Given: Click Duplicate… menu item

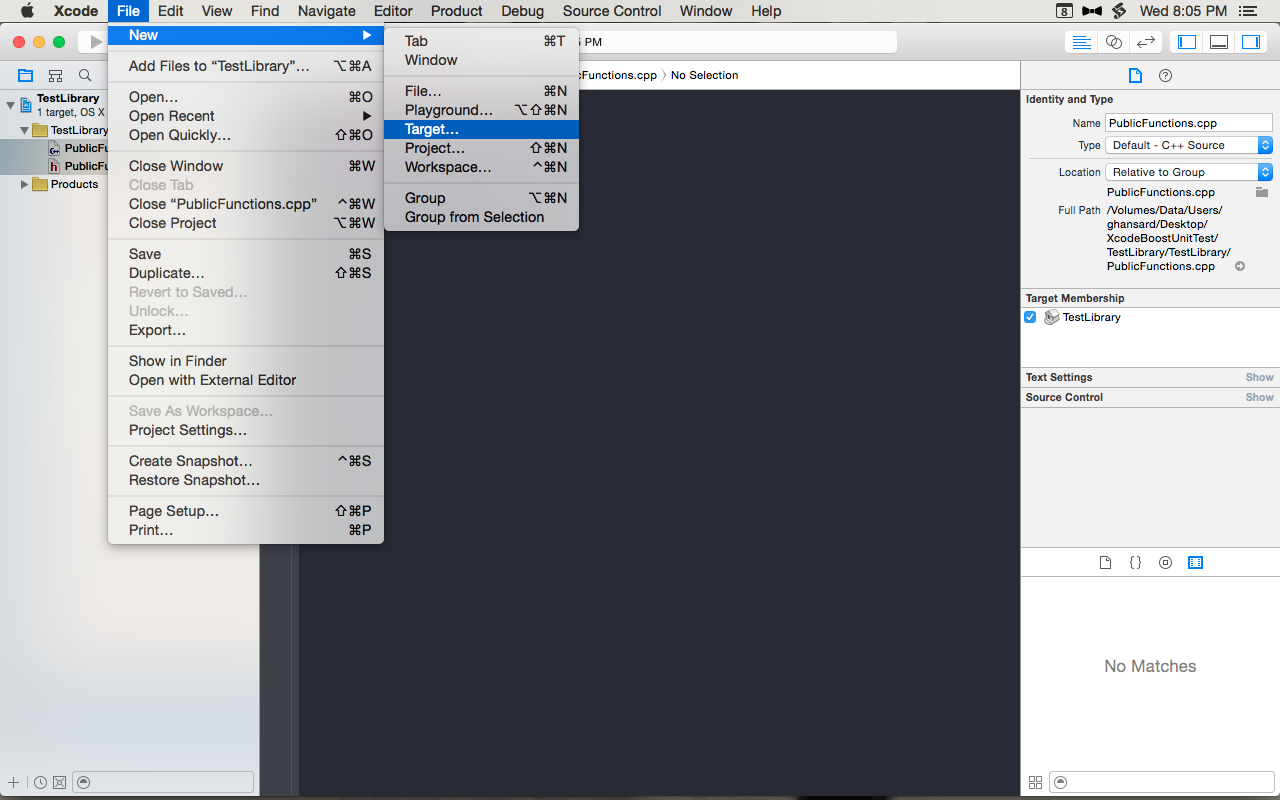Looking at the screenshot, I should click(246, 273).
